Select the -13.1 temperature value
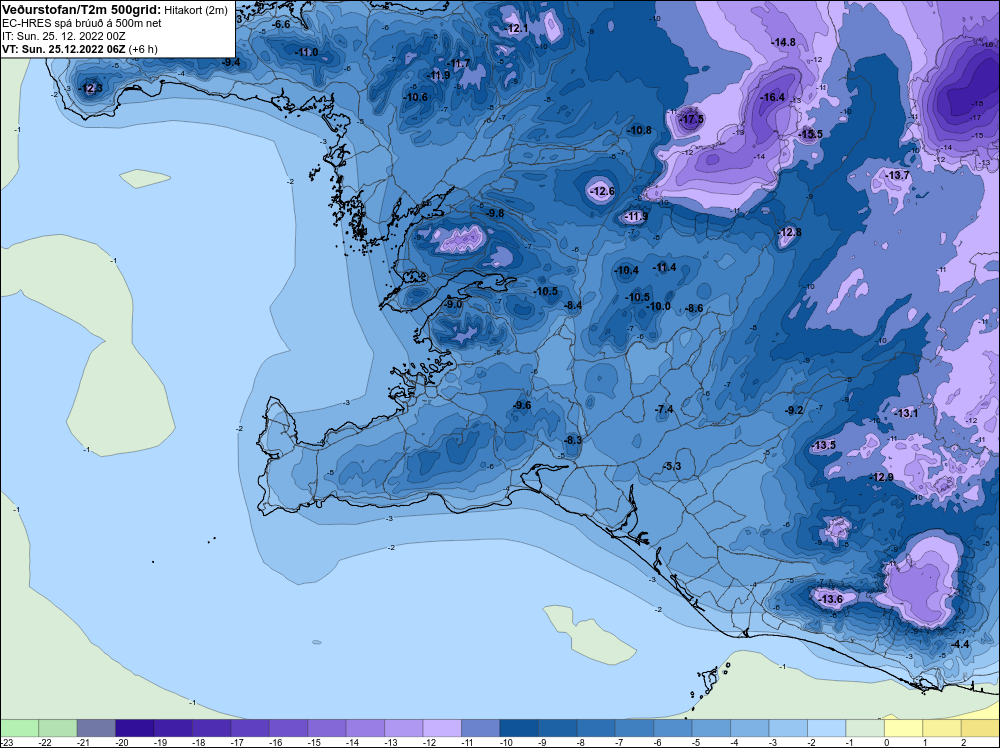The image size is (1000, 748). (x=906, y=413)
